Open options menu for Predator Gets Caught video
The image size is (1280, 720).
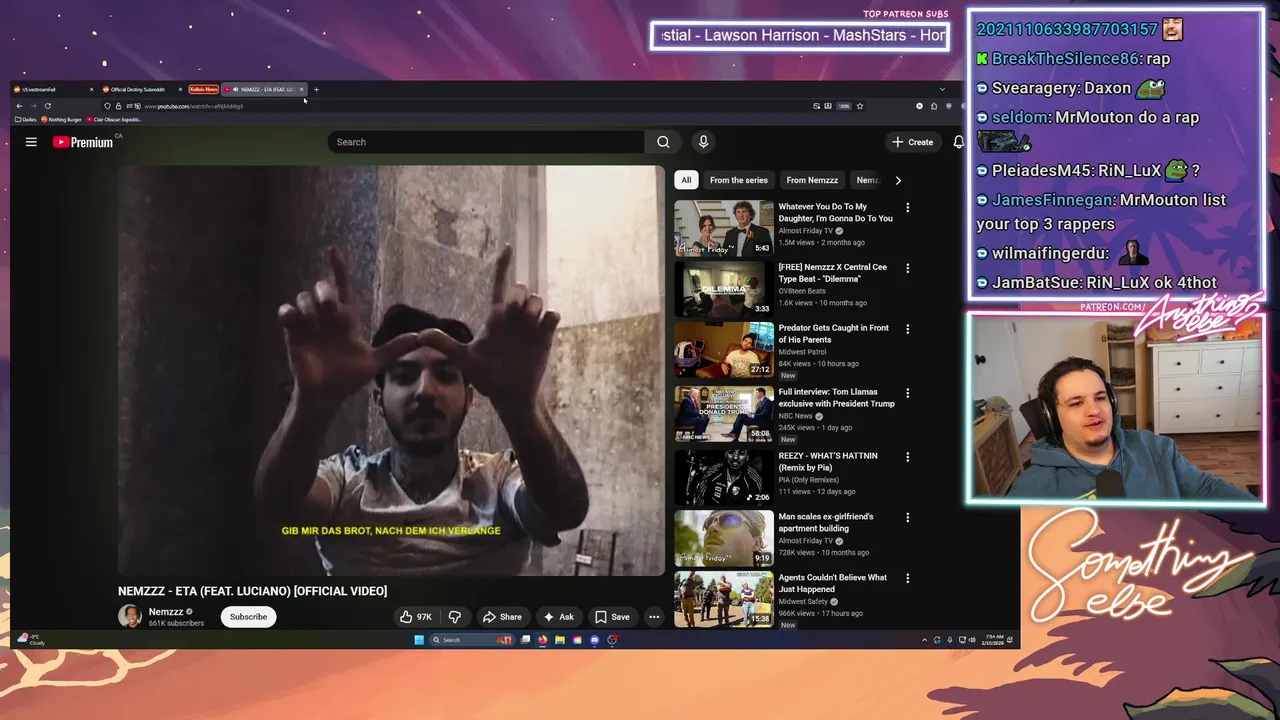tap(907, 328)
